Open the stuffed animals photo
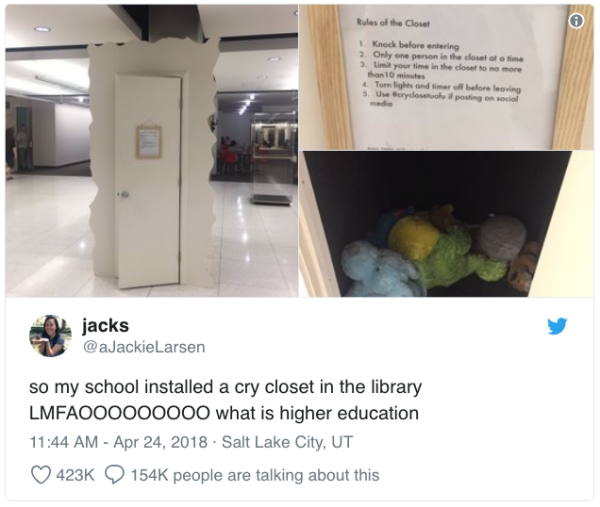The image size is (600, 507). 446,224
